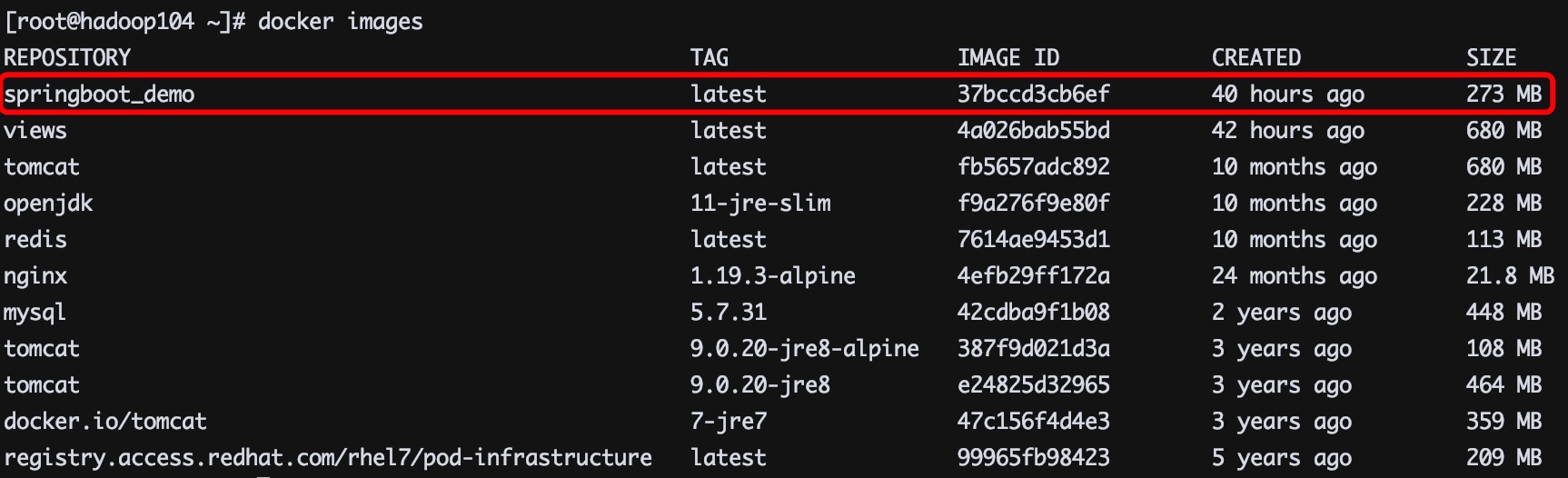Click the CREATED column header
This screenshot has width=1568, height=478.
point(1255,58)
